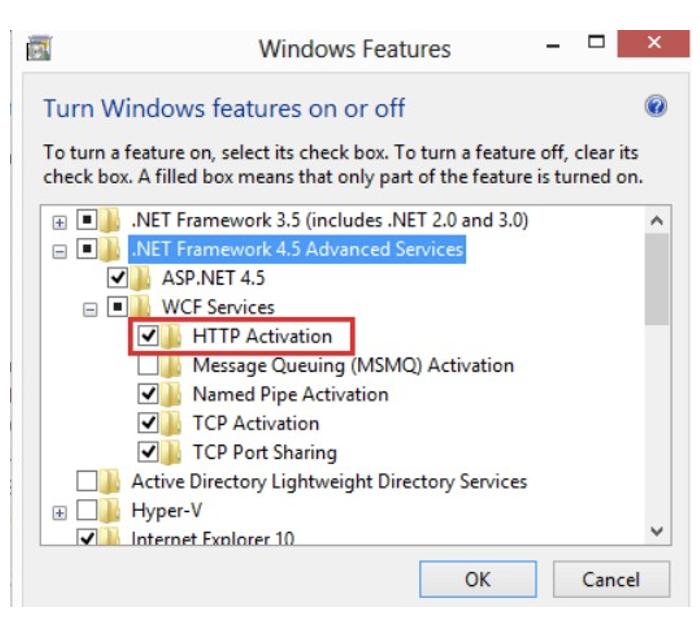Select the 'Hyper-V' label
Viewport: 700px width, 620px height.
(167, 511)
